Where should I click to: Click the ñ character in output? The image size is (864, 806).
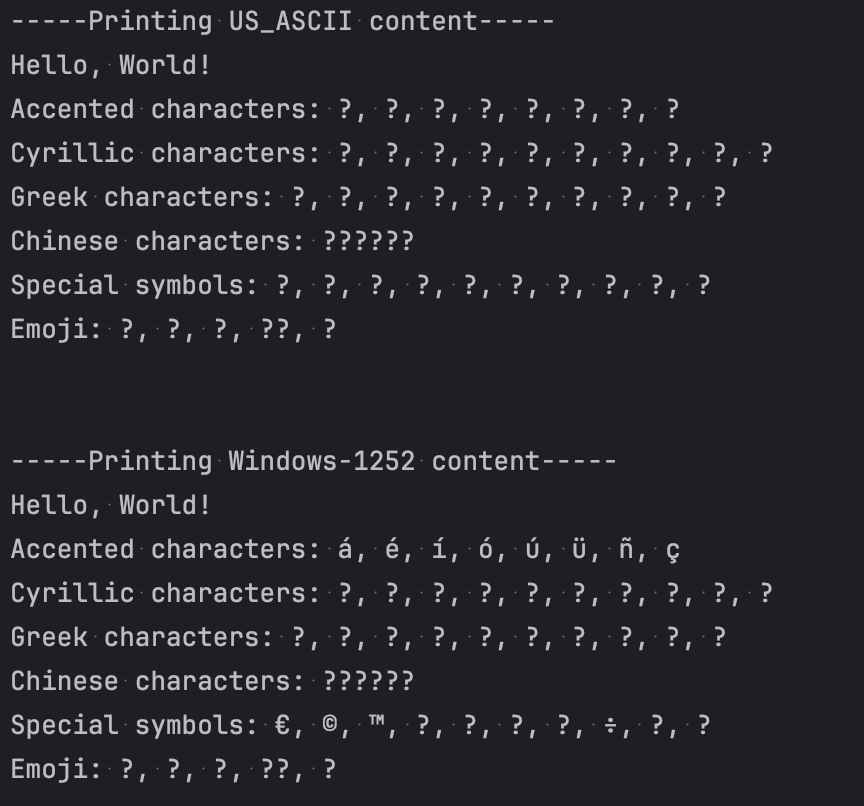(x=626, y=549)
